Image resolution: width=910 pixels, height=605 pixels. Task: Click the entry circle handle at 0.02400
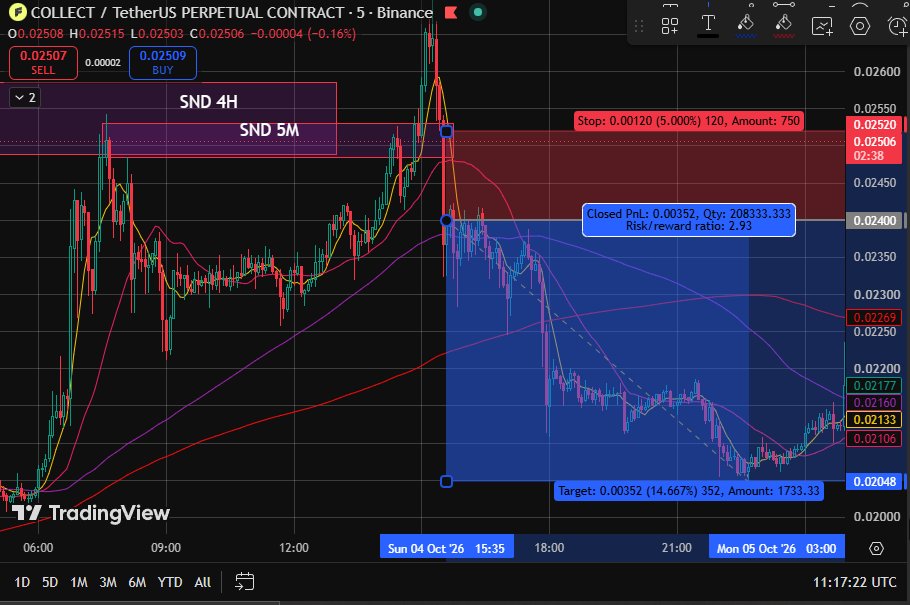click(x=446, y=220)
